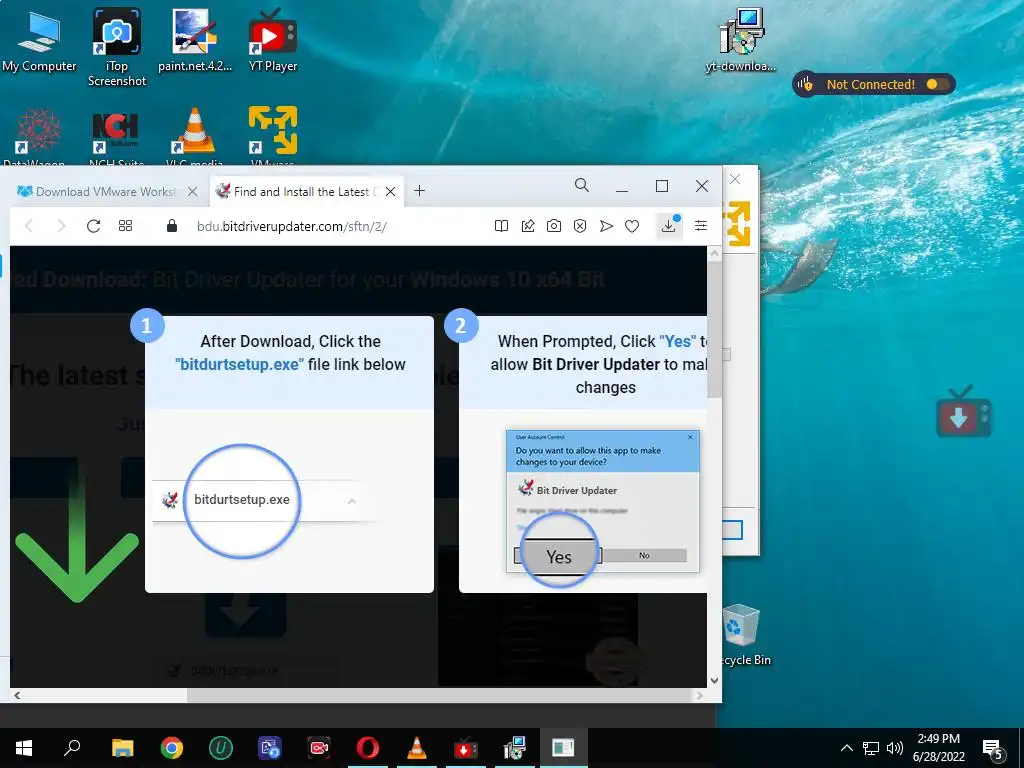Open VMware desktop shortcut
The width and height of the screenshot is (1024, 768).
tap(272, 136)
